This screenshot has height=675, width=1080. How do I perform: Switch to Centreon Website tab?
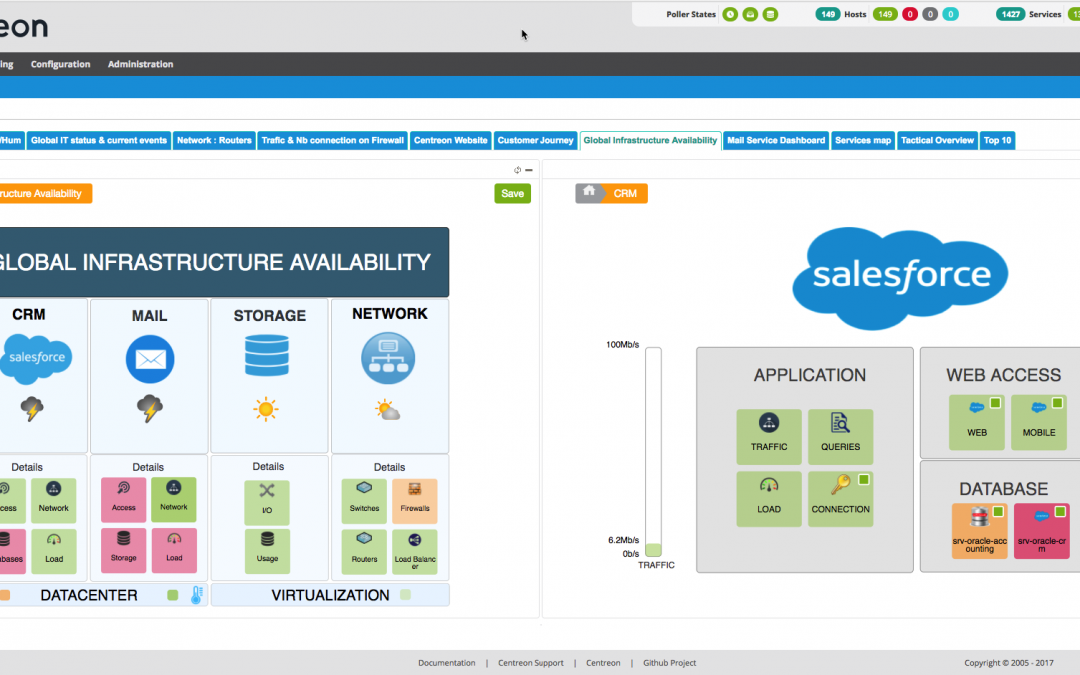coord(450,141)
